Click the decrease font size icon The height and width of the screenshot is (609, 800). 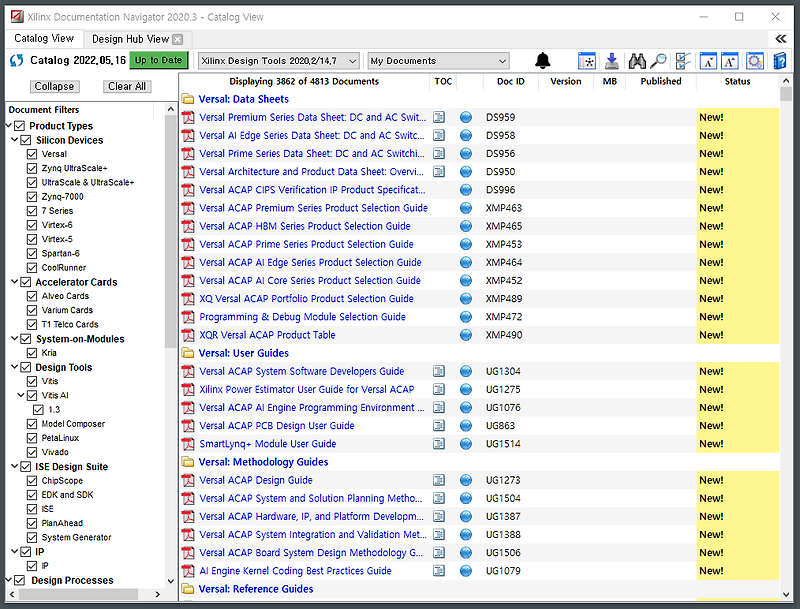[707, 61]
